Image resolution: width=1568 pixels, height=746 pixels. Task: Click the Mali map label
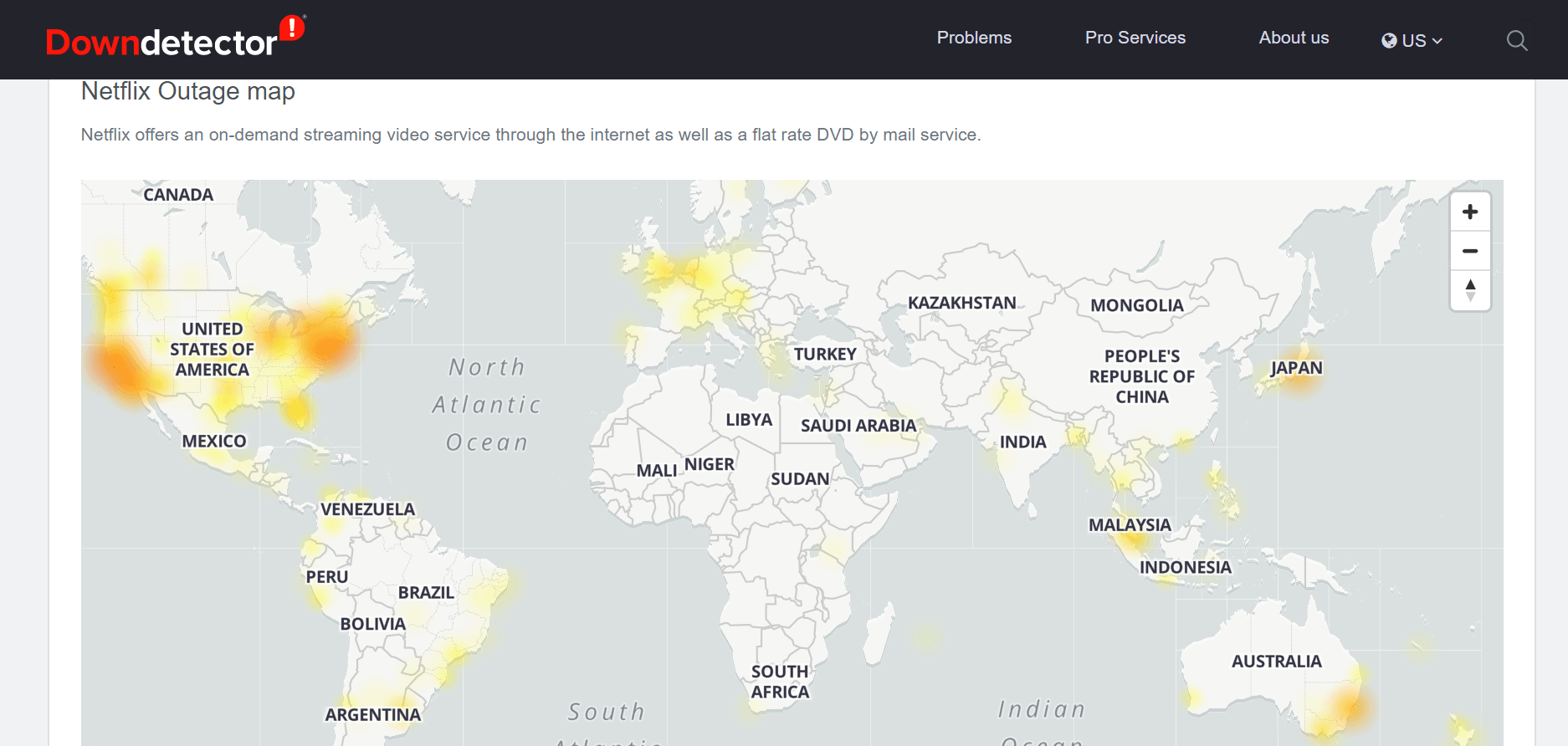click(657, 471)
